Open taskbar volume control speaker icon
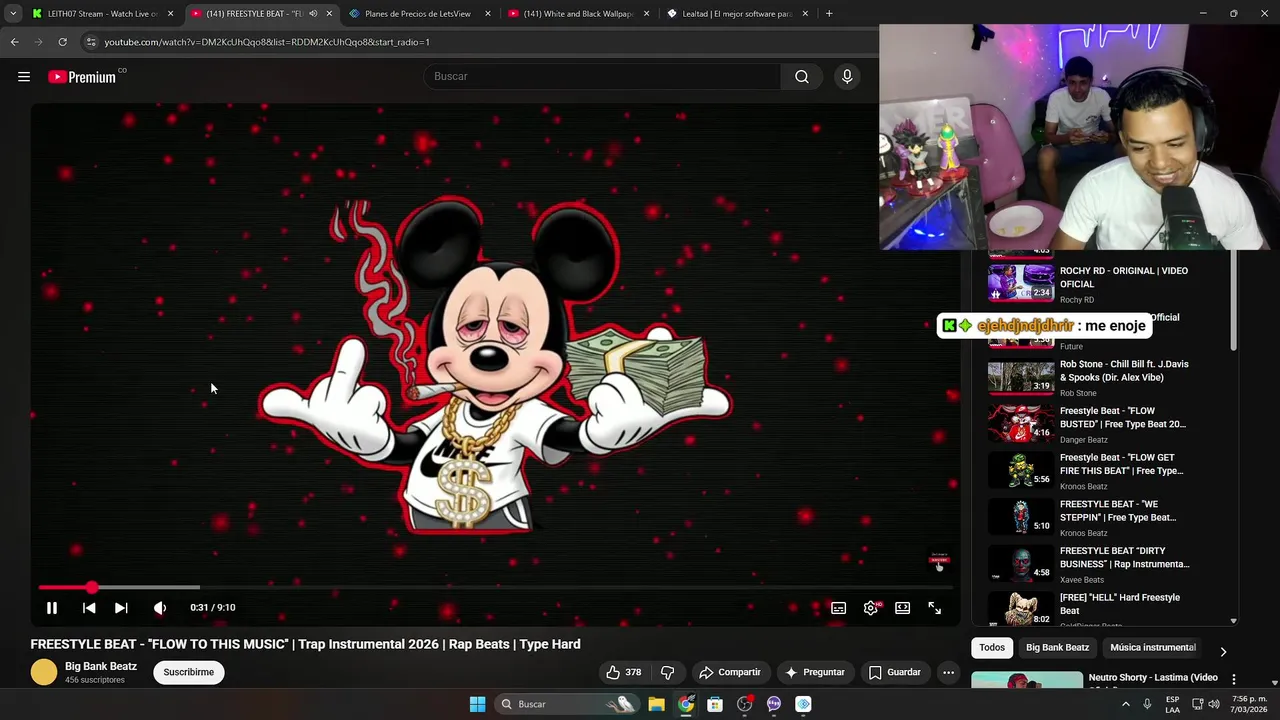Screen dimensions: 1280x720 (x=1213, y=704)
